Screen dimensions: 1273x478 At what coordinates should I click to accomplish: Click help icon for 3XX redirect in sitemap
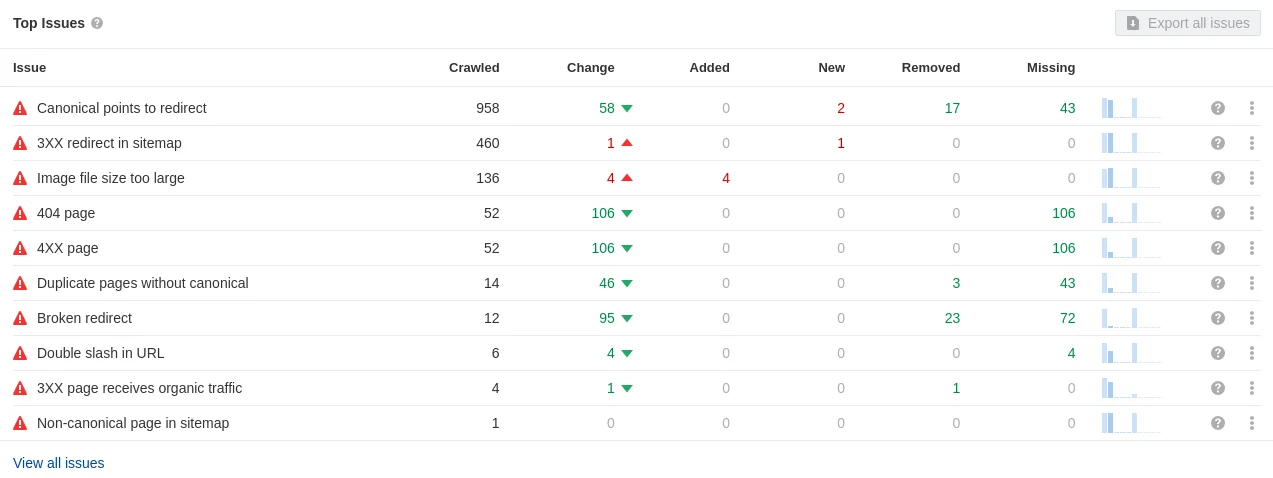1218,143
